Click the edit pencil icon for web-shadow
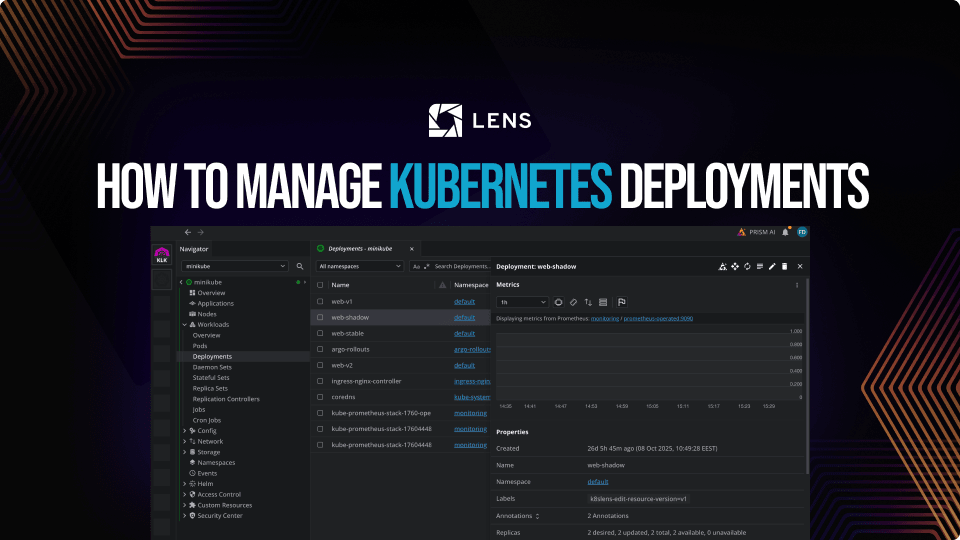This screenshot has height=540, width=960. click(772, 267)
